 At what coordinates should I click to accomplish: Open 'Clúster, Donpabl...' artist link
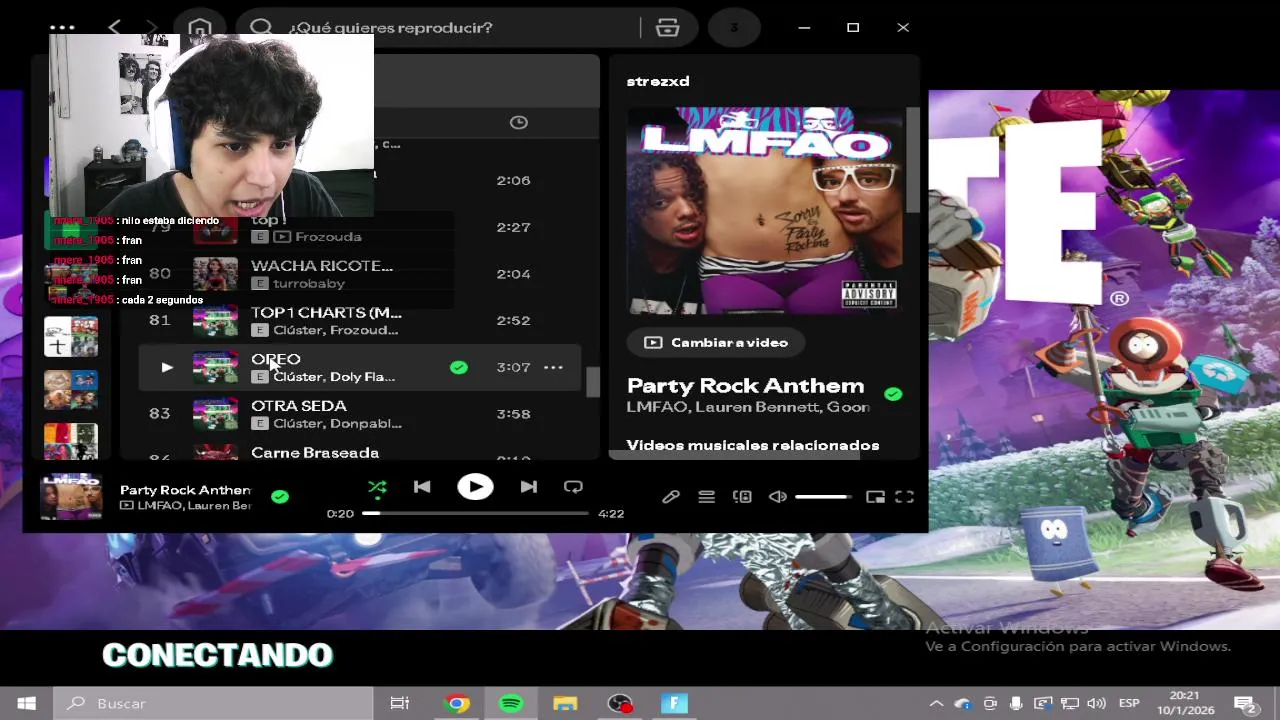coord(337,424)
